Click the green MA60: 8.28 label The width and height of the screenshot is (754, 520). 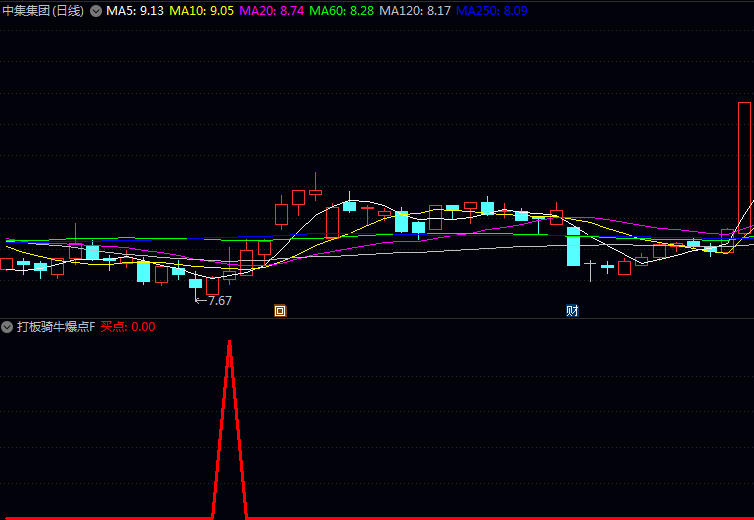click(x=342, y=11)
